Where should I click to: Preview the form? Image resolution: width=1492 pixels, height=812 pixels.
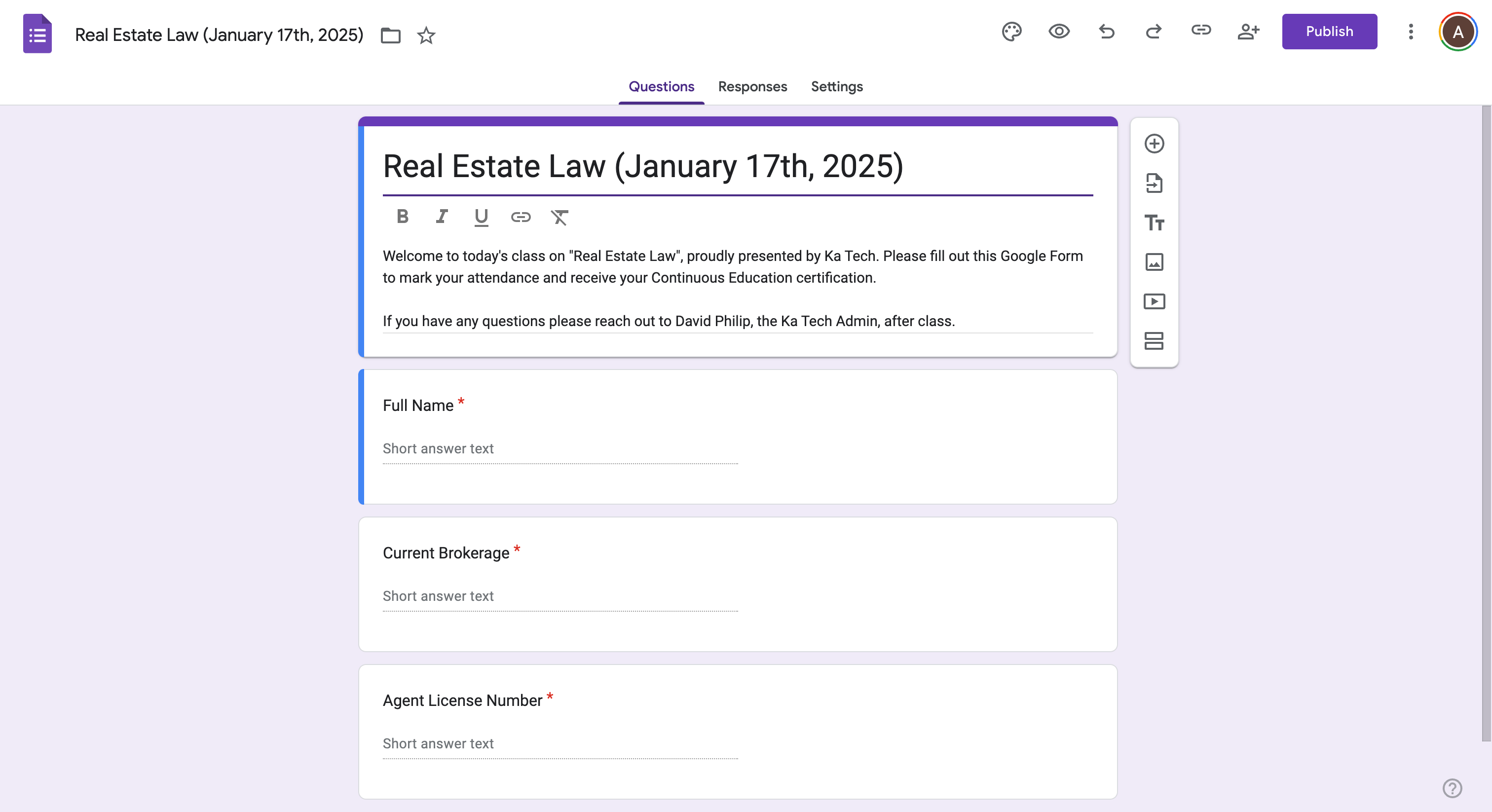point(1059,32)
